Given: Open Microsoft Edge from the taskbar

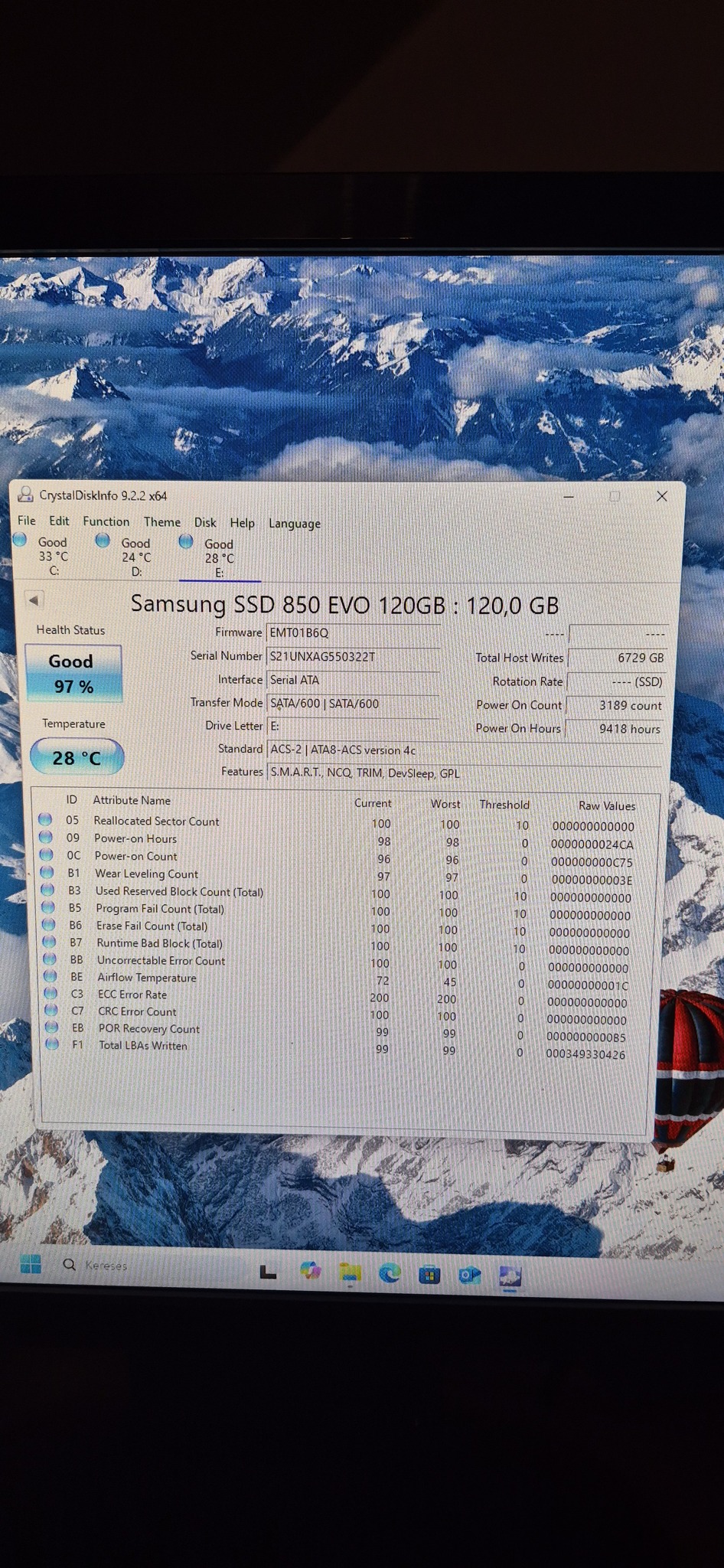Looking at the screenshot, I should [390, 1272].
